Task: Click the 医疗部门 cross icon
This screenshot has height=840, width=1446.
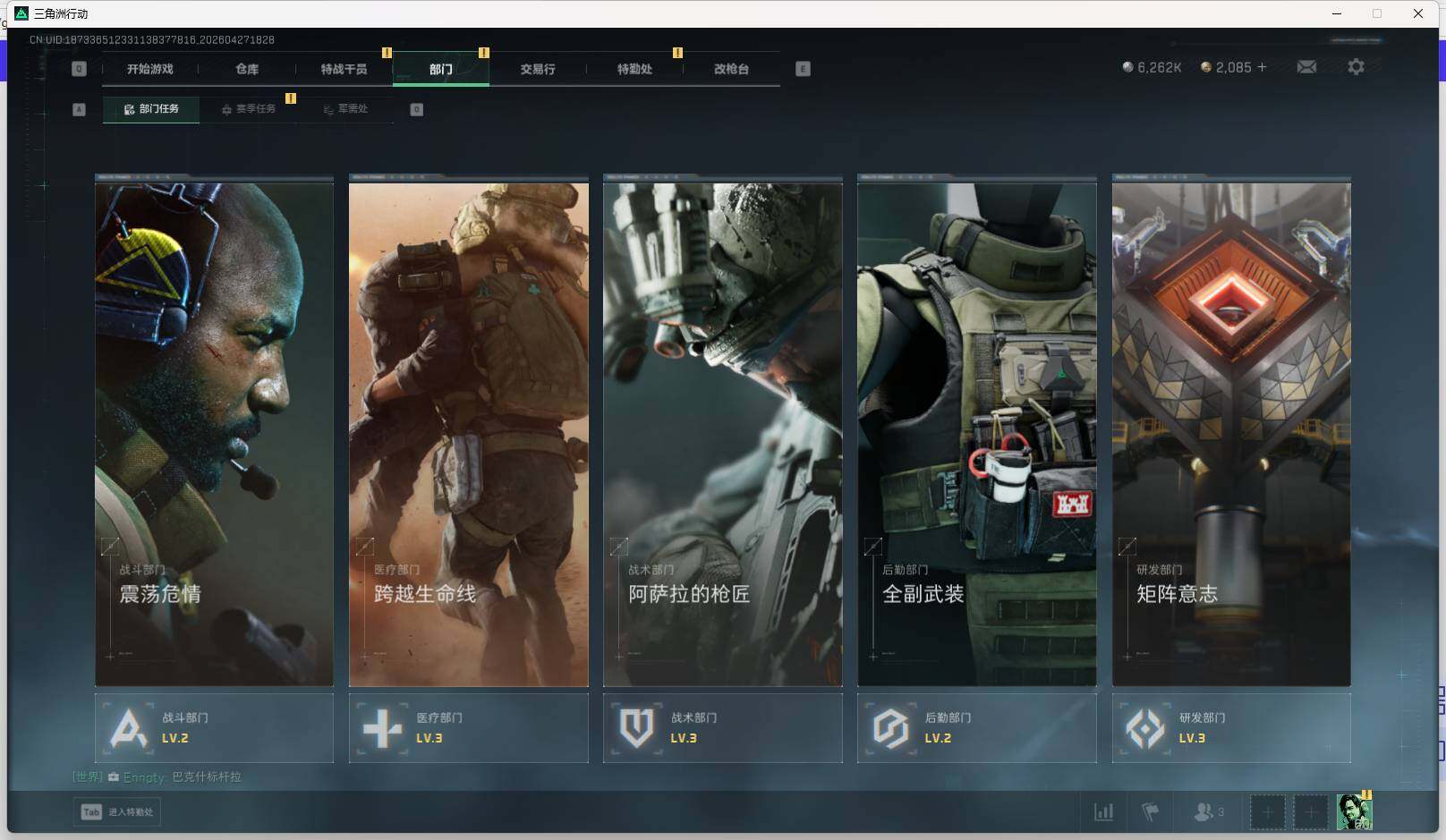Action: point(382,728)
